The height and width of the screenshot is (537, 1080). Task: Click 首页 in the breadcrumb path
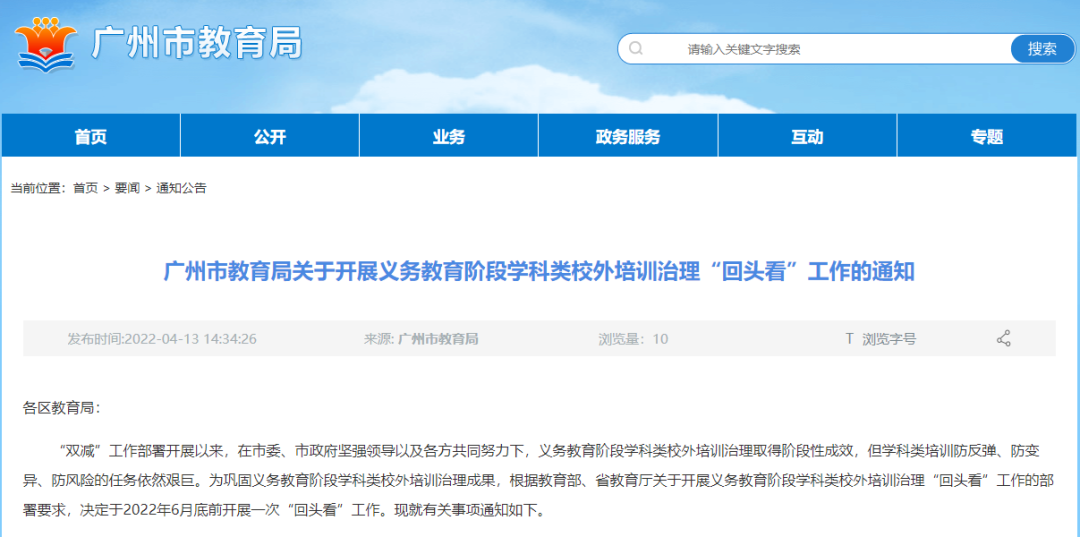pyautogui.click(x=85, y=188)
